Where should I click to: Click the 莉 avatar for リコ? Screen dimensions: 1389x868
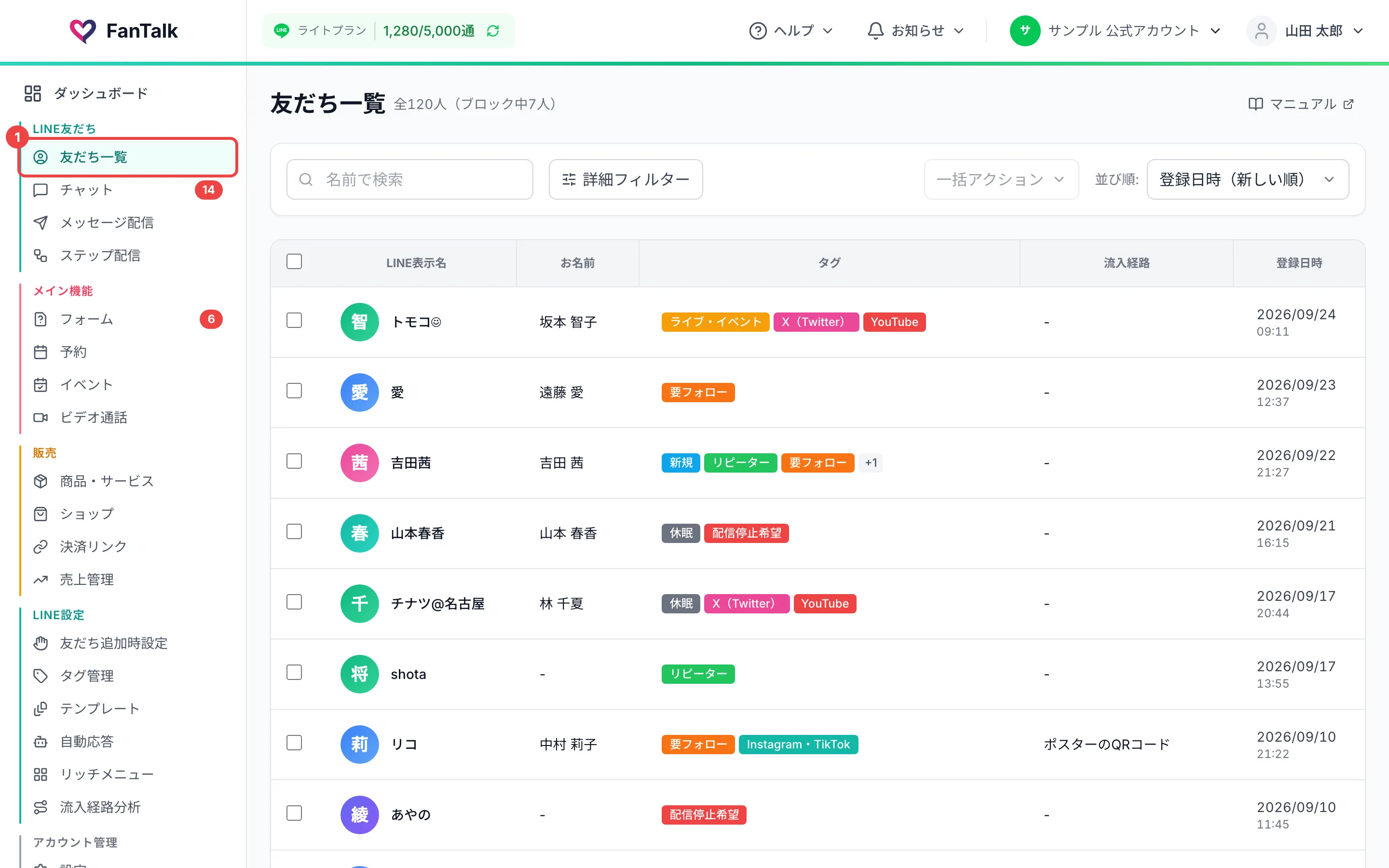[359, 745]
